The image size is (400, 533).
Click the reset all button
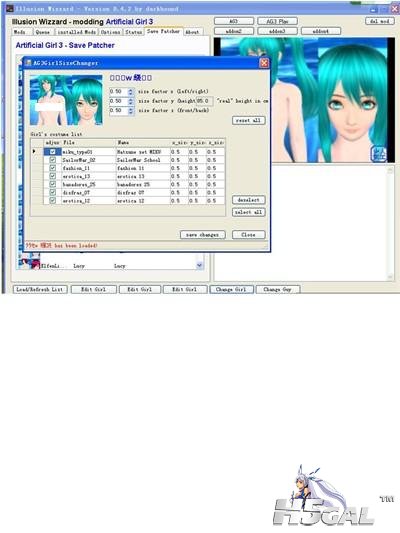pos(248,120)
